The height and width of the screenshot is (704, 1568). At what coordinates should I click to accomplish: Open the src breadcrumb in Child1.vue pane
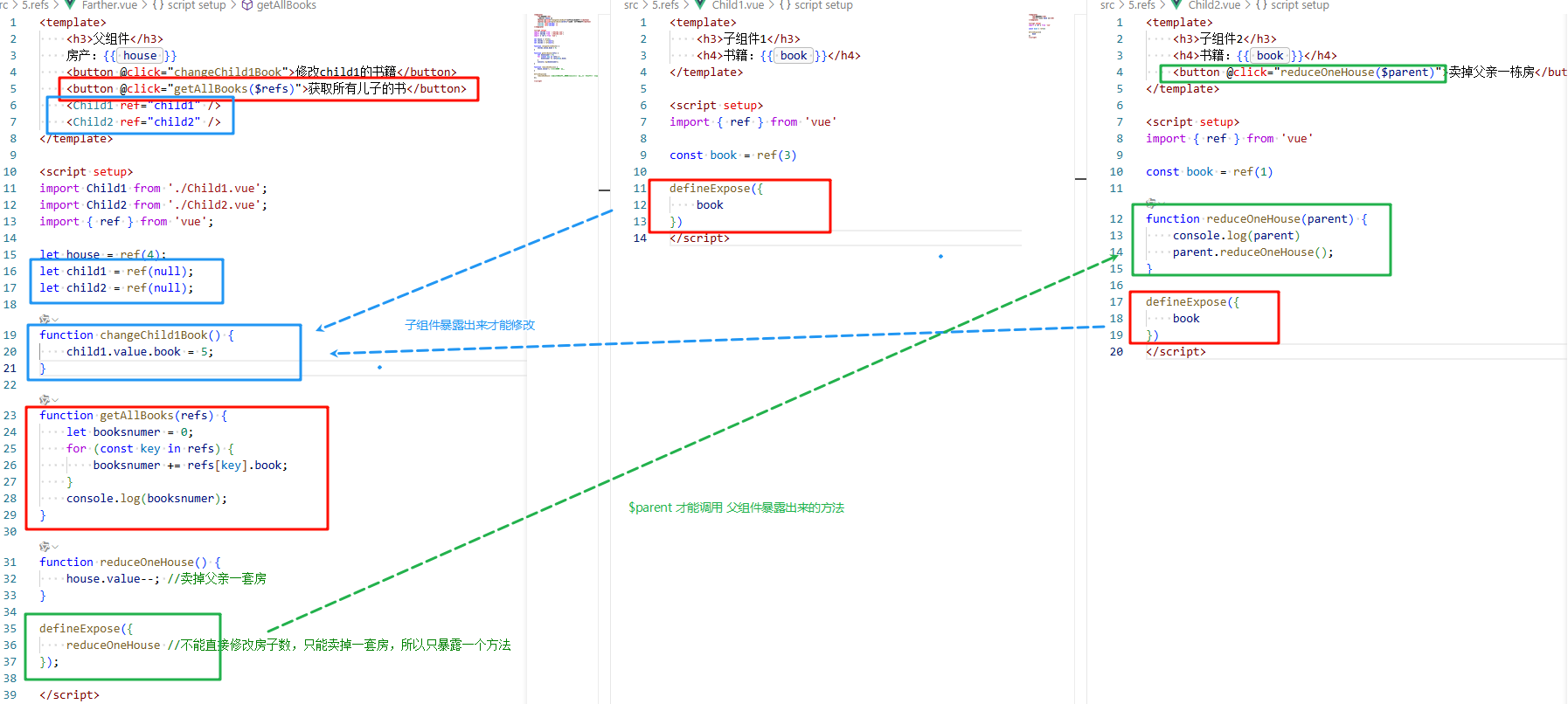(x=631, y=4)
